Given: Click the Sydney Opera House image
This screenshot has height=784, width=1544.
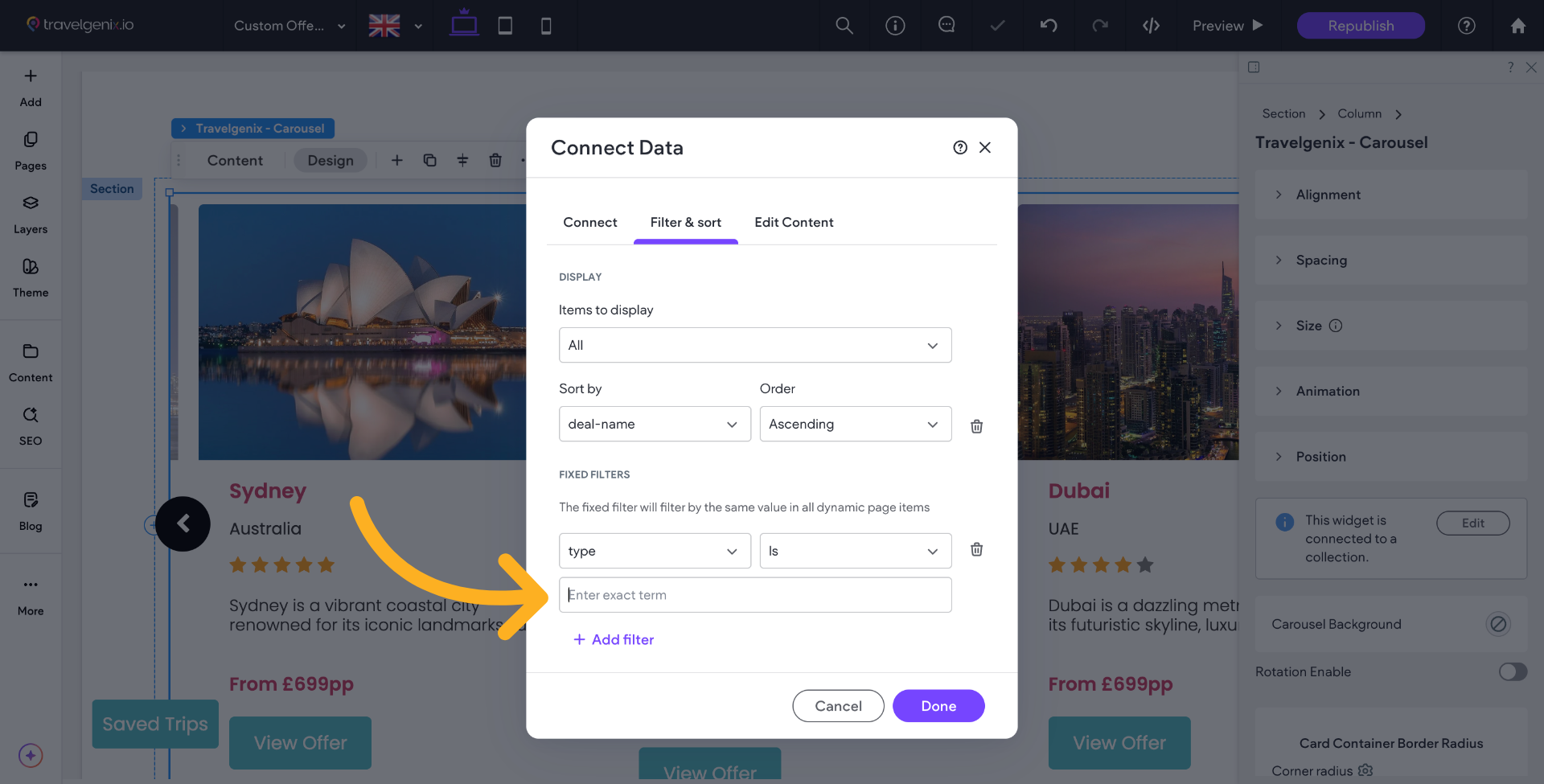Looking at the screenshot, I should 363,332.
